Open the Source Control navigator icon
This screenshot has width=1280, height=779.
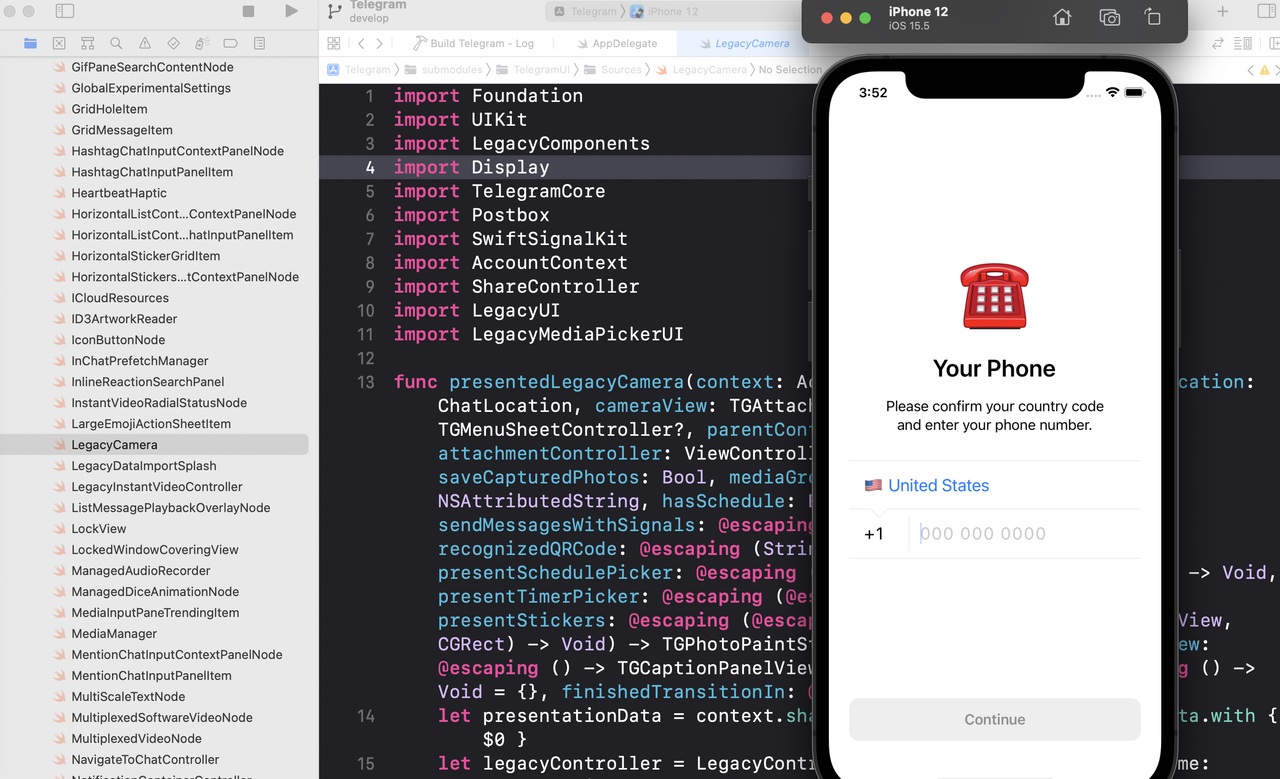pyautogui.click(x=59, y=43)
